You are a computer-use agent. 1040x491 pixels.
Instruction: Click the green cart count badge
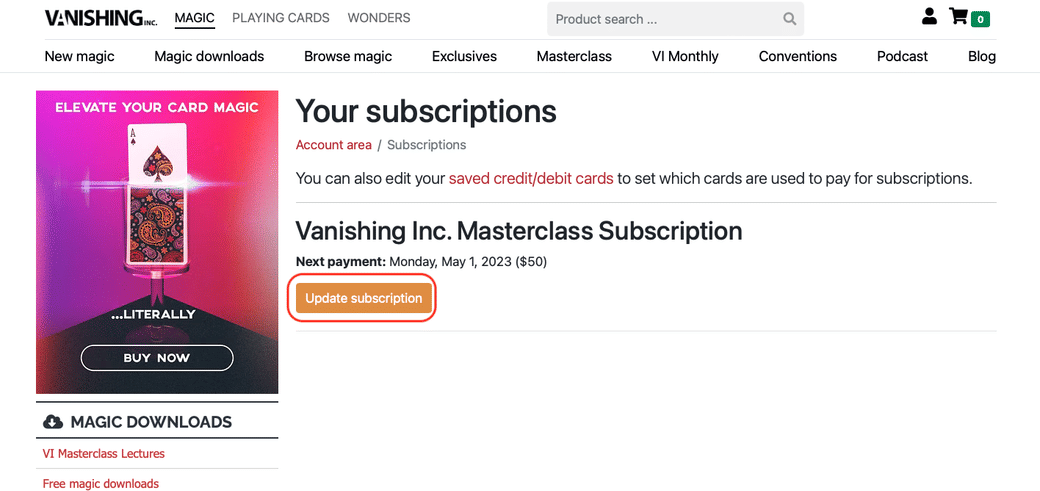pos(981,19)
